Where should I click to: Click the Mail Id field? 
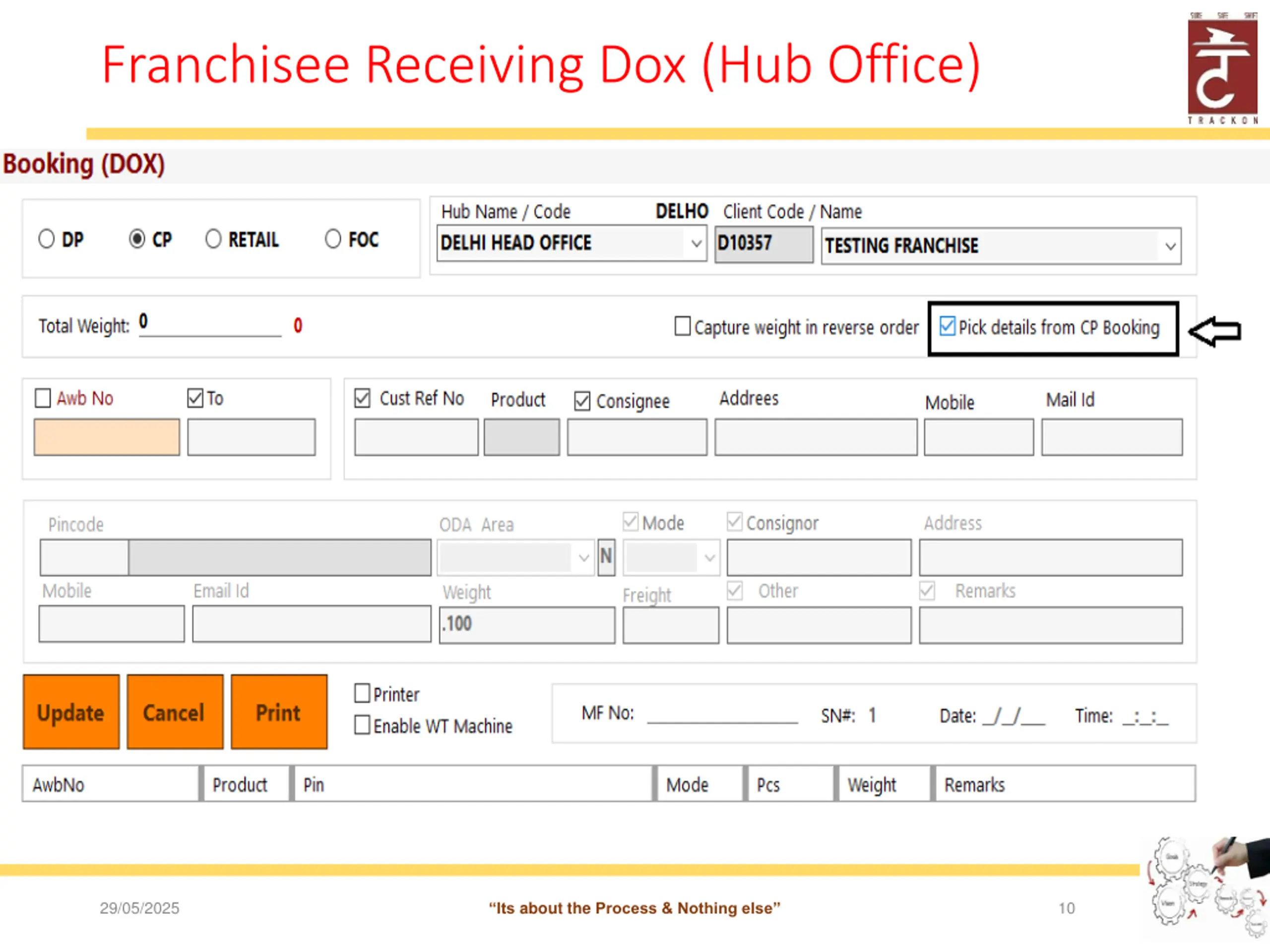(x=1112, y=437)
